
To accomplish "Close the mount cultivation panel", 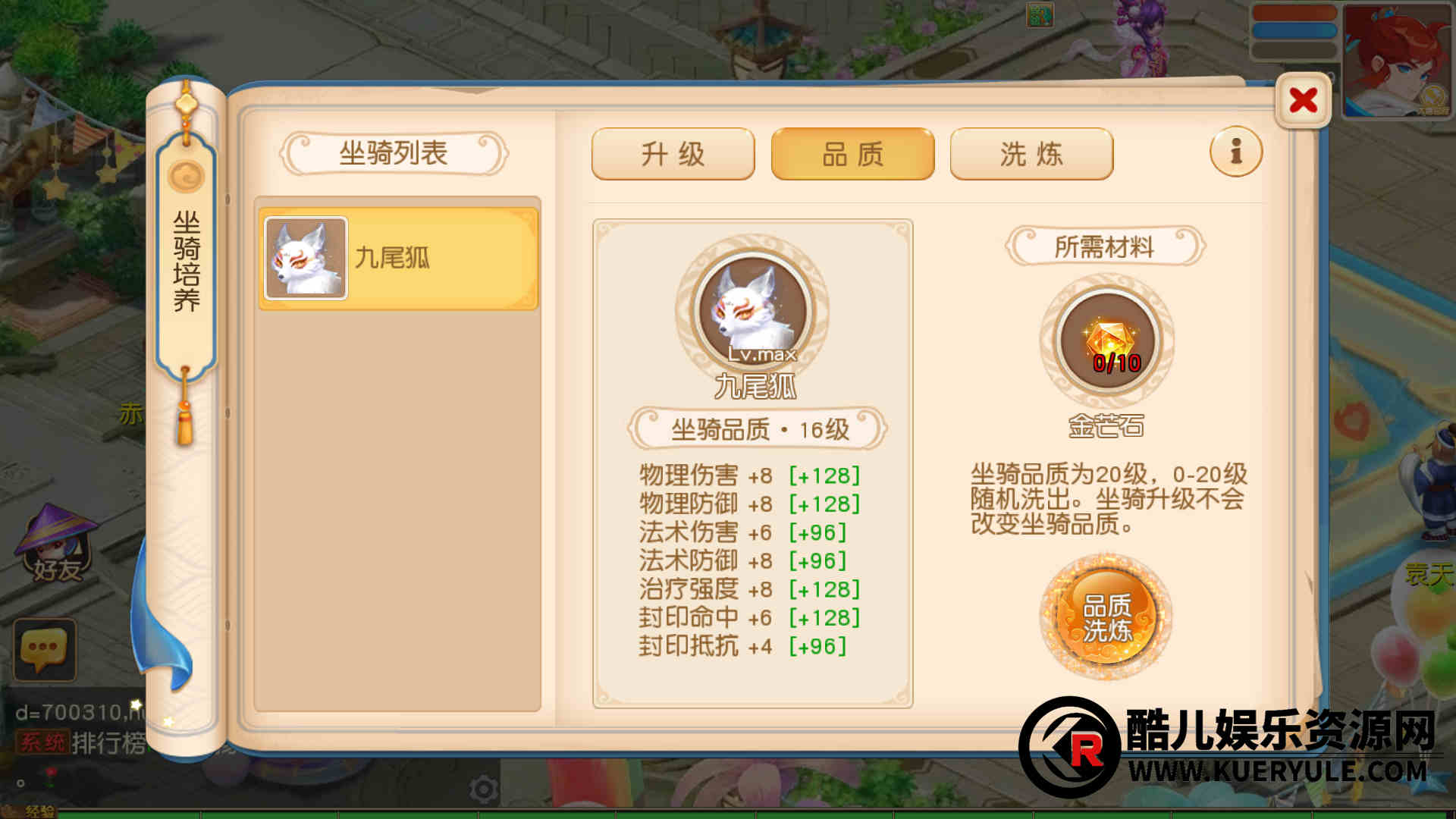I will 1303,100.
